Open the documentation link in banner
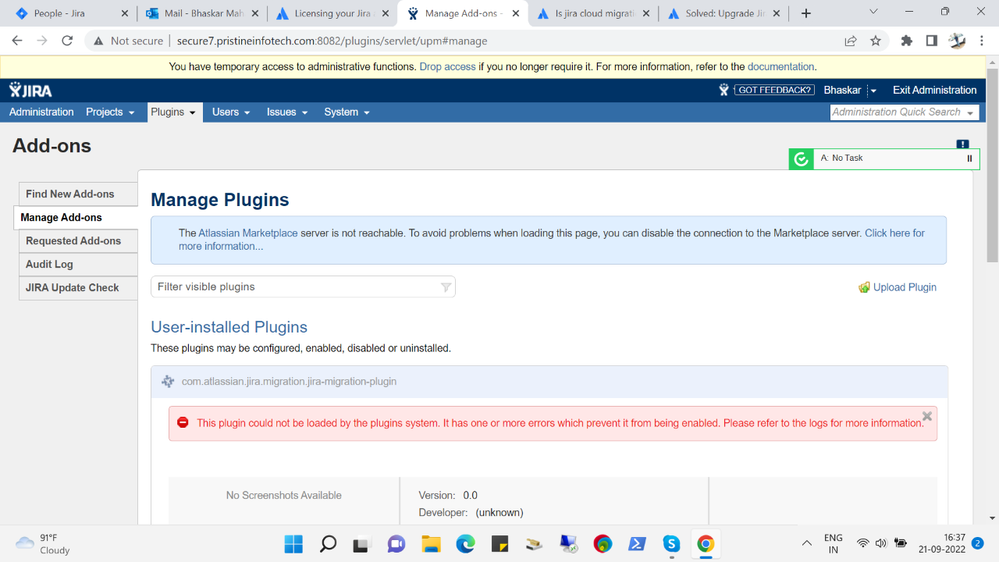 pos(780,67)
